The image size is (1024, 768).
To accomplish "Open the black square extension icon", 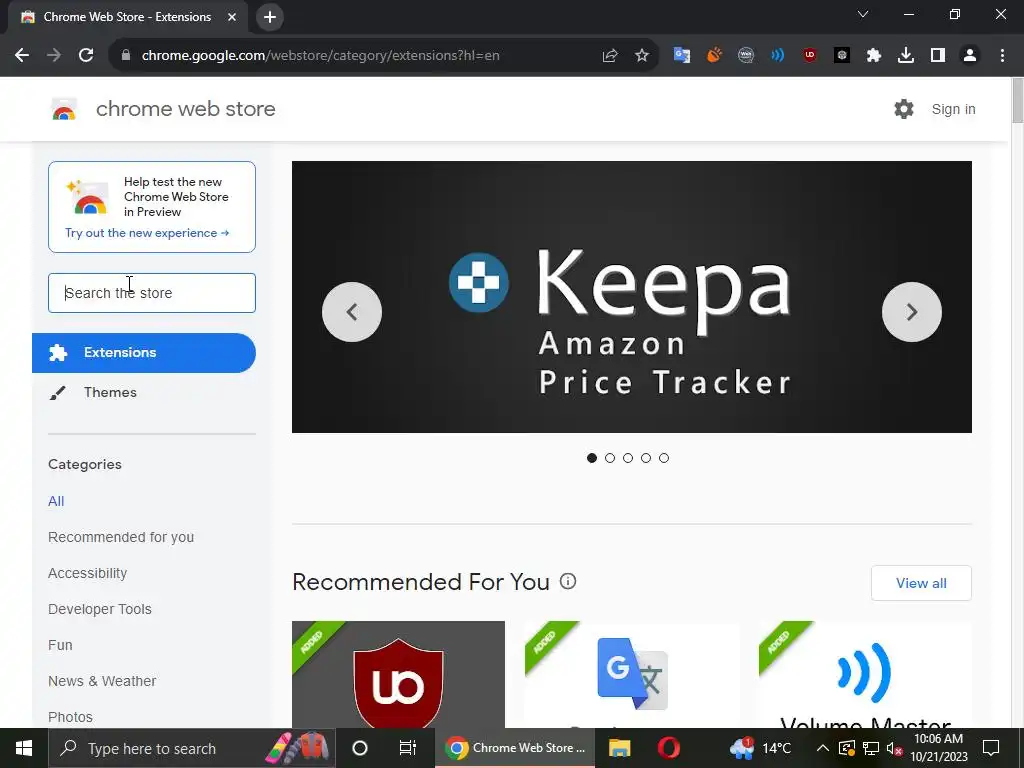I will tap(842, 56).
